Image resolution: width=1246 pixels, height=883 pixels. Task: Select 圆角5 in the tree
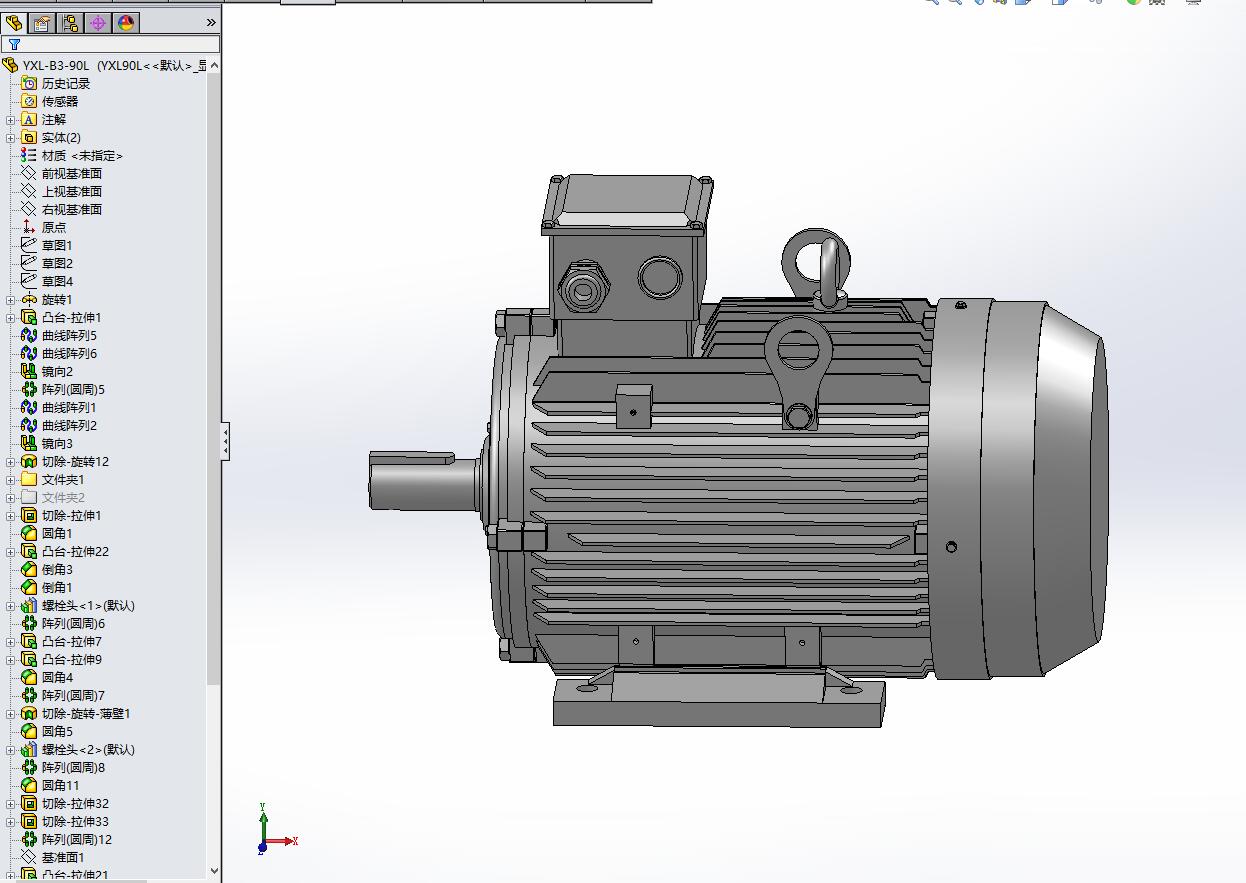point(57,731)
